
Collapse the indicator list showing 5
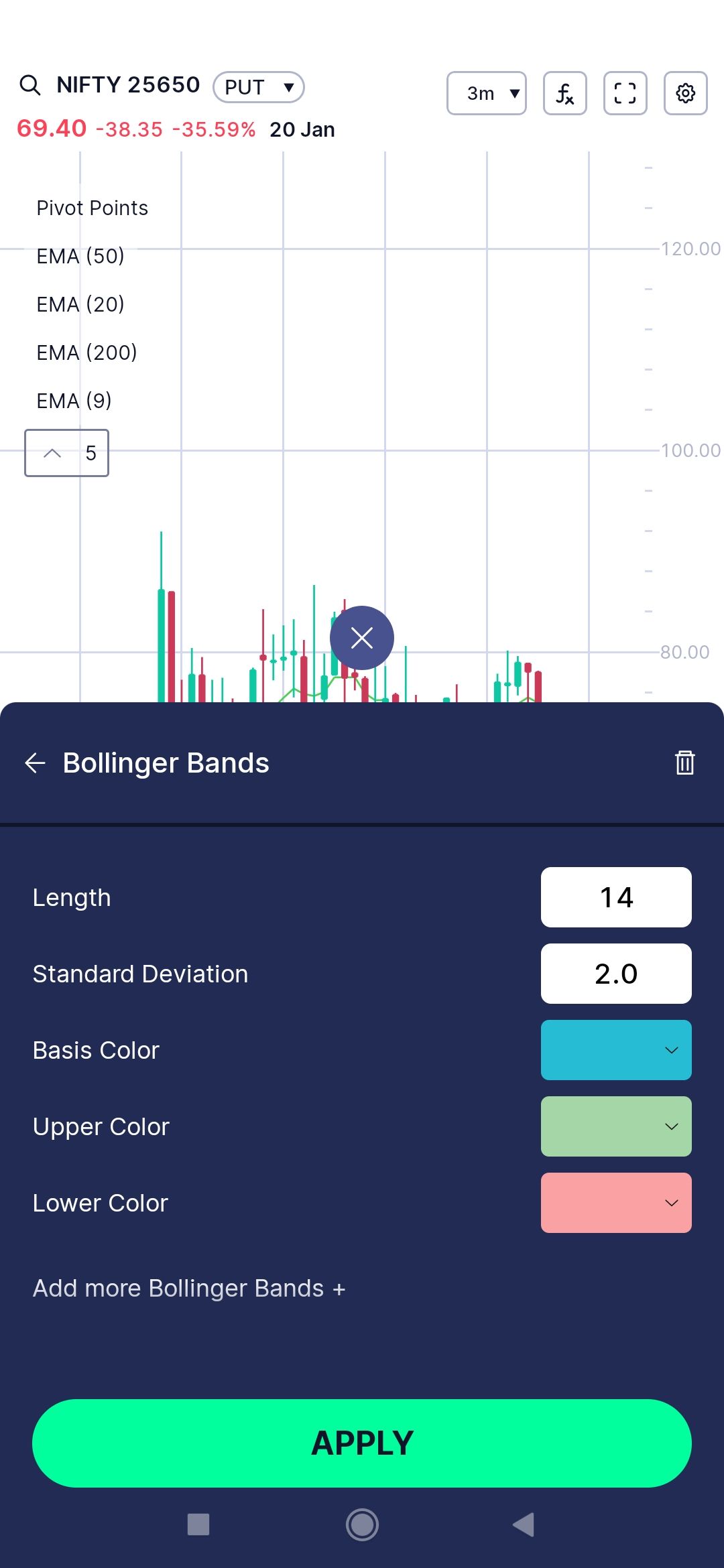point(66,453)
